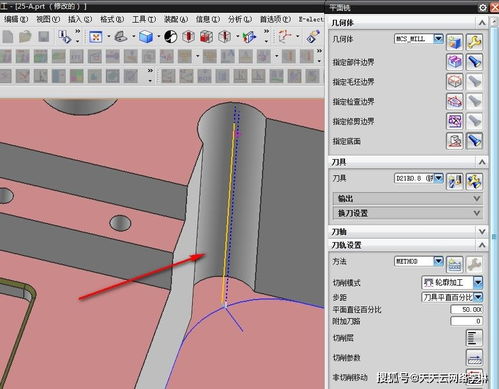Open the 视图 (View) menu
The width and height of the screenshot is (499, 389).
[48, 19]
